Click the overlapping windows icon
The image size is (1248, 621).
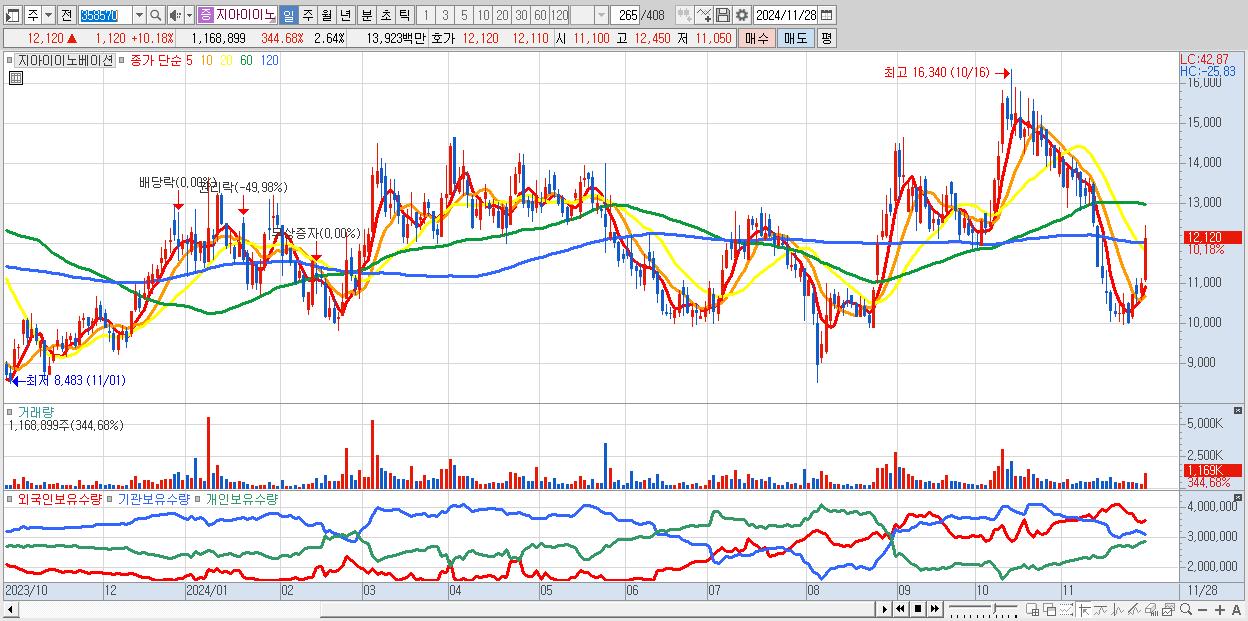click(1050, 609)
